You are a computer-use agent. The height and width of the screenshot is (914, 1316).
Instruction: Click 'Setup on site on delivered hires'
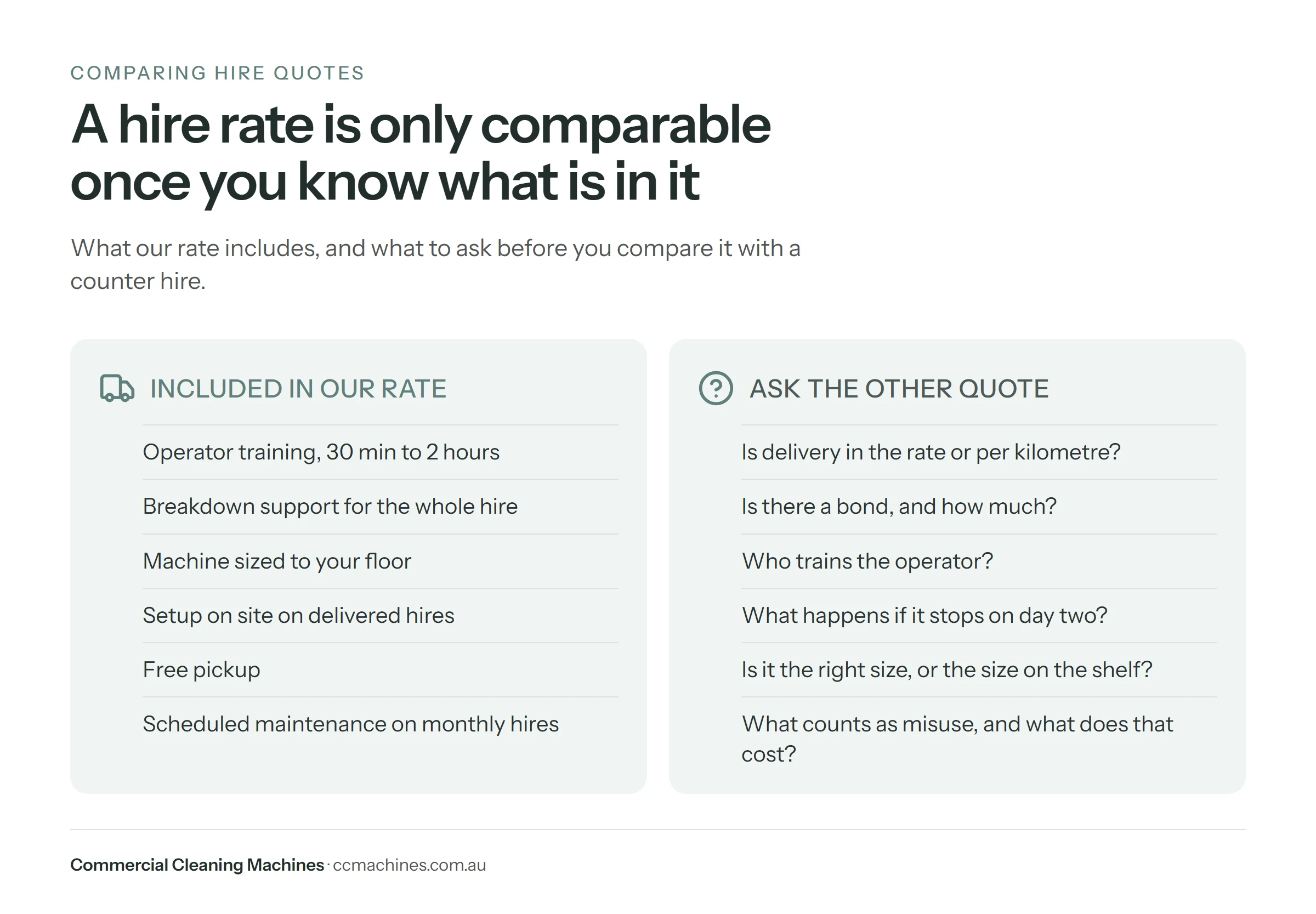298,616
